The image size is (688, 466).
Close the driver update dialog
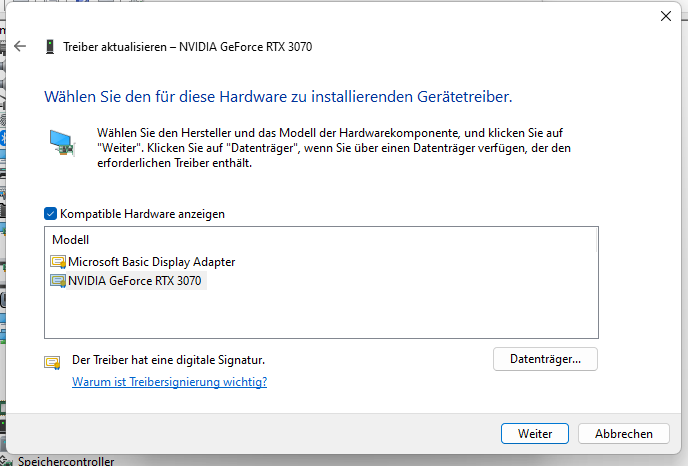pos(666,16)
